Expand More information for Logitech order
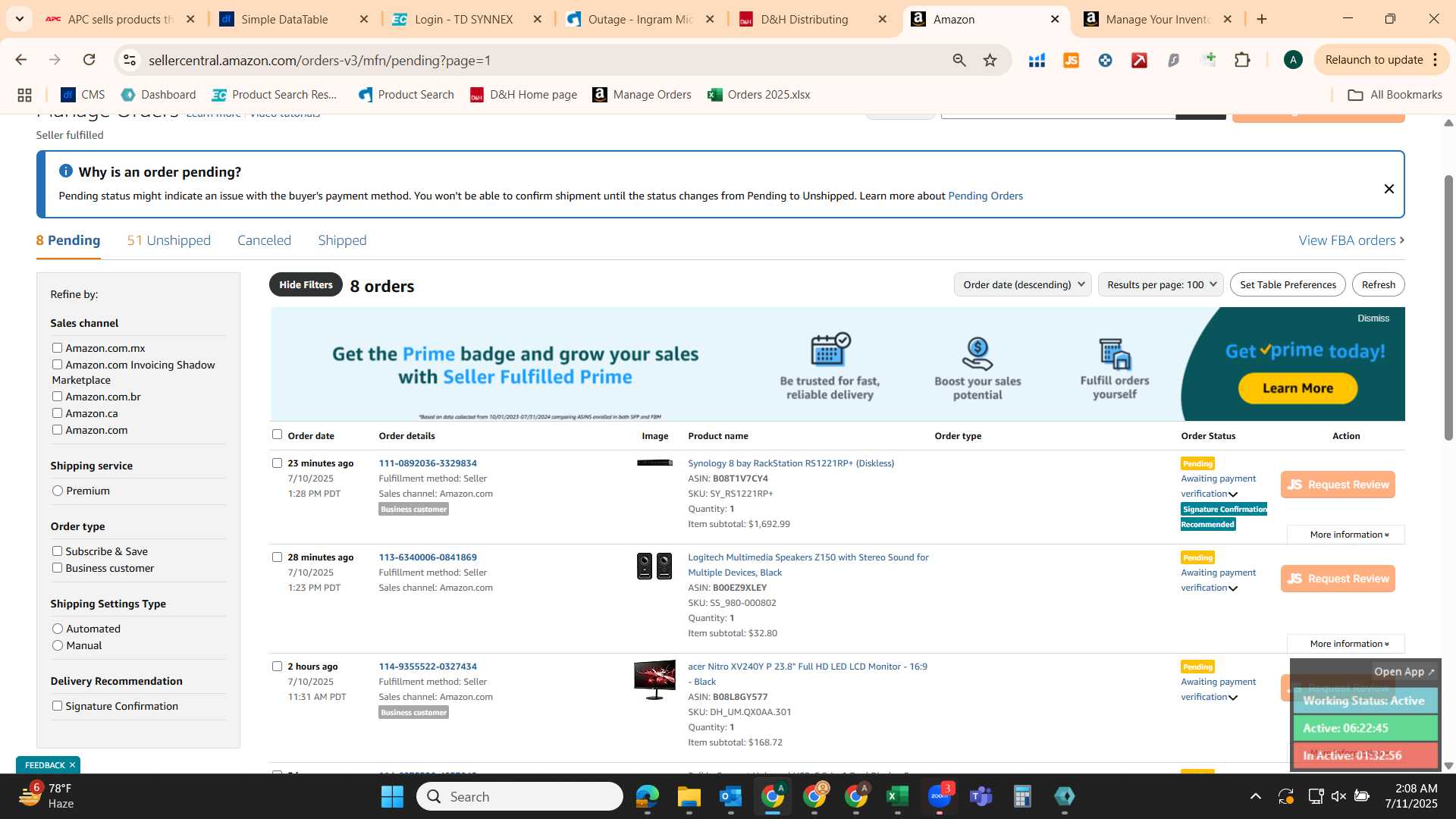The width and height of the screenshot is (1456, 819). (1345, 644)
